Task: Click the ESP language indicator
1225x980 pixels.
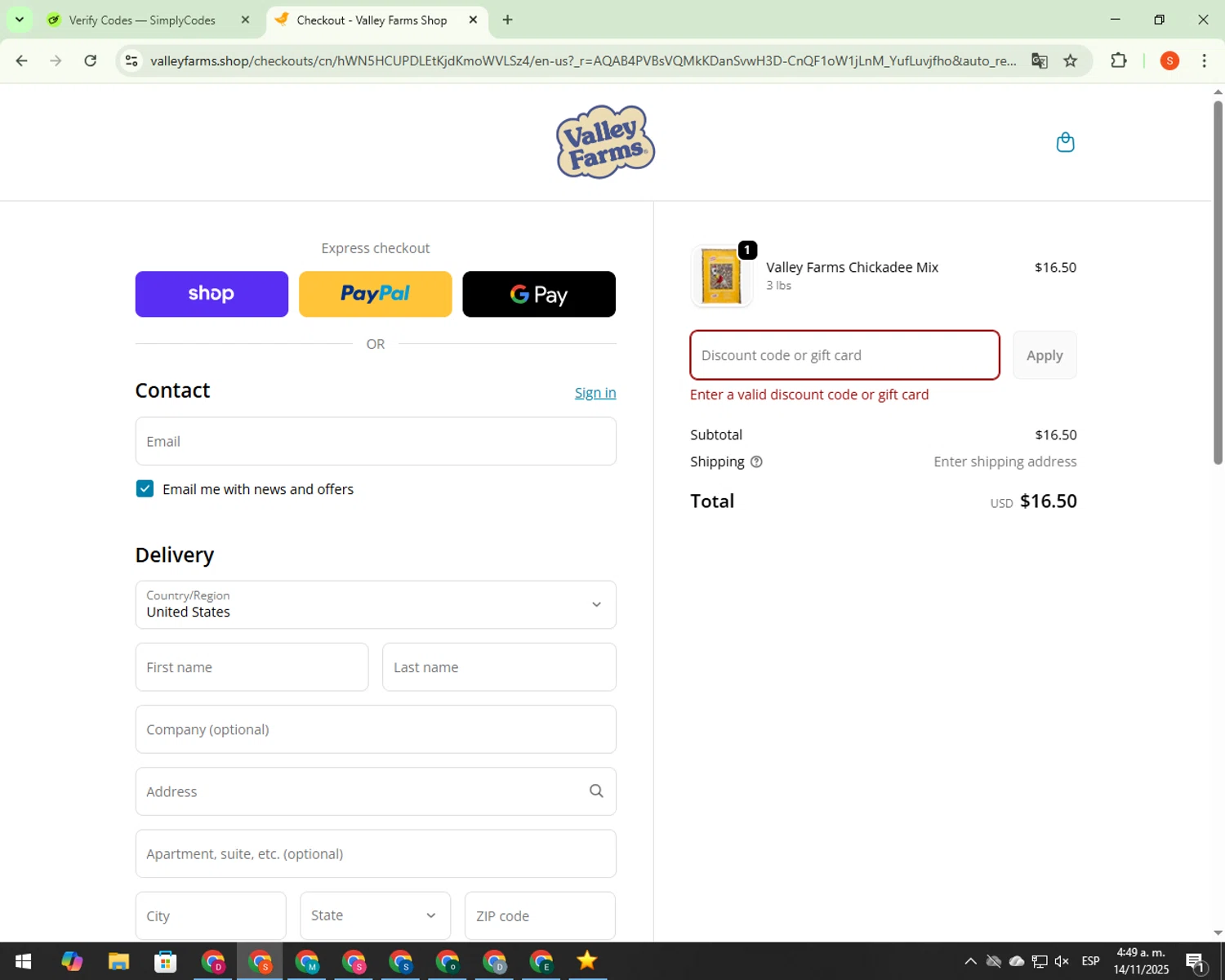Action: 1090,961
